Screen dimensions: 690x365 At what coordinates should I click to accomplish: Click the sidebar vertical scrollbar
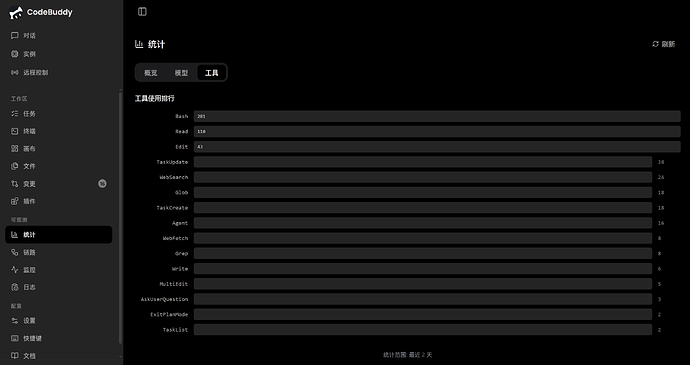click(x=121, y=218)
